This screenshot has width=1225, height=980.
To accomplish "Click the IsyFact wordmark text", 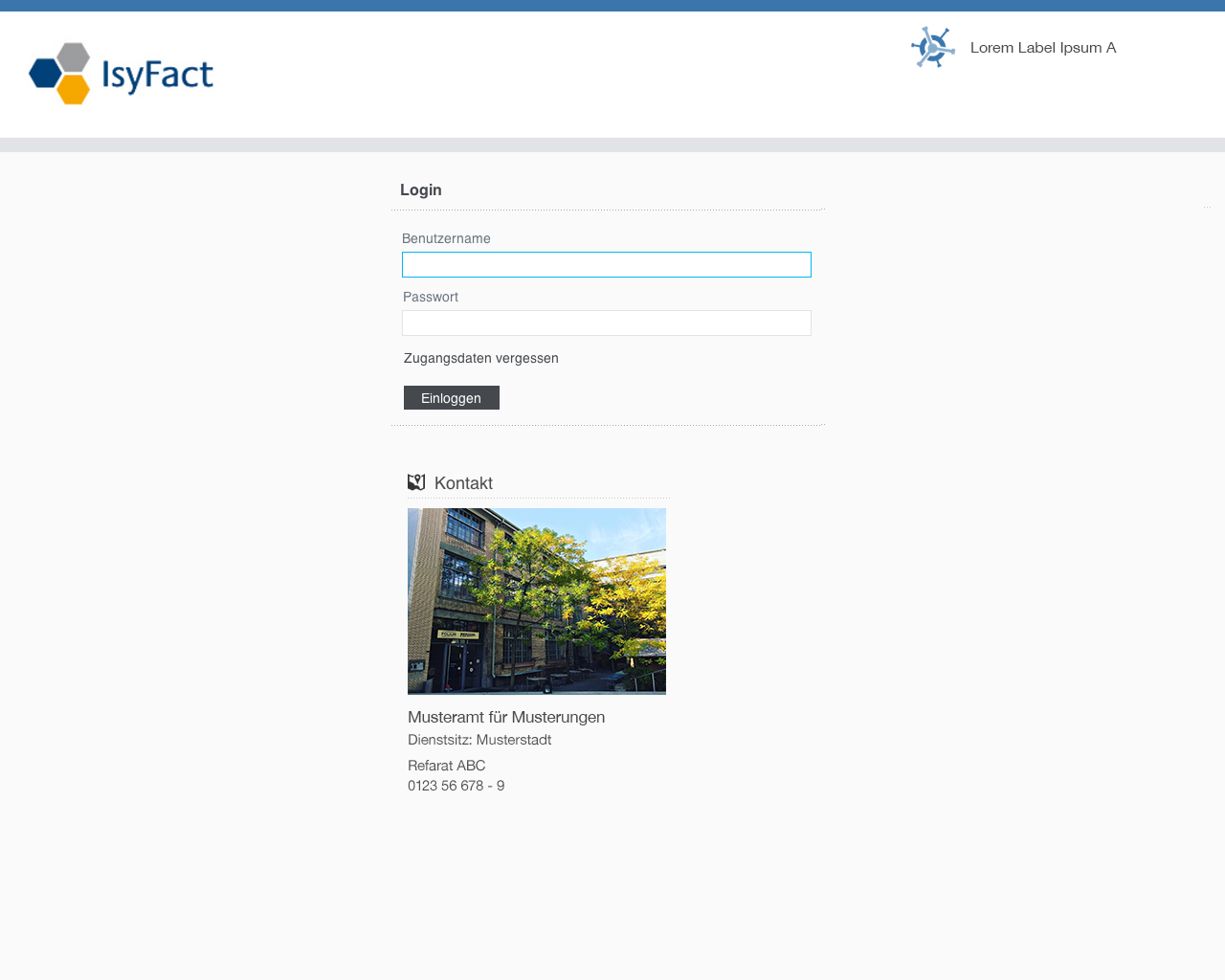I will pyautogui.click(x=158, y=75).
